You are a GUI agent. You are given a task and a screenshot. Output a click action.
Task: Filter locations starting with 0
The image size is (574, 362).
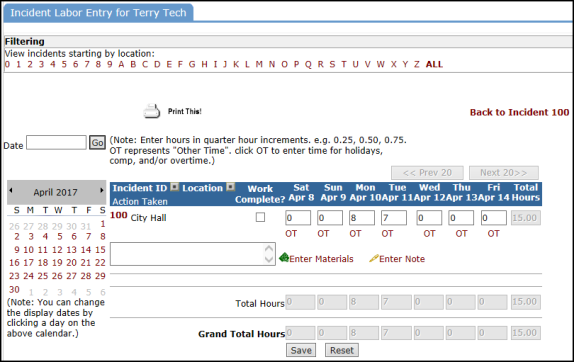pyautogui.click(x=7, y=64)
